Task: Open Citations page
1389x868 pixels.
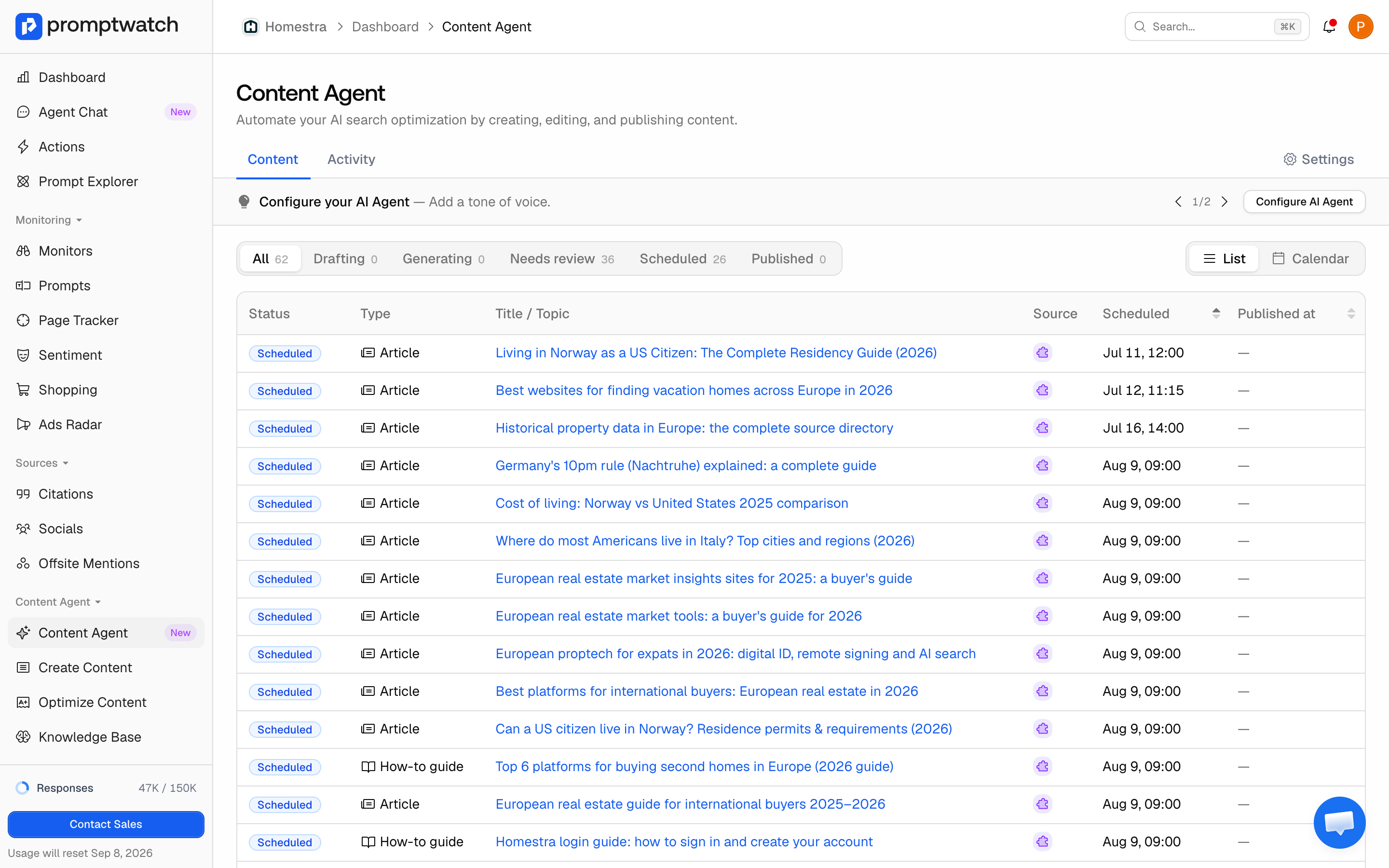Action: point(106,494)
